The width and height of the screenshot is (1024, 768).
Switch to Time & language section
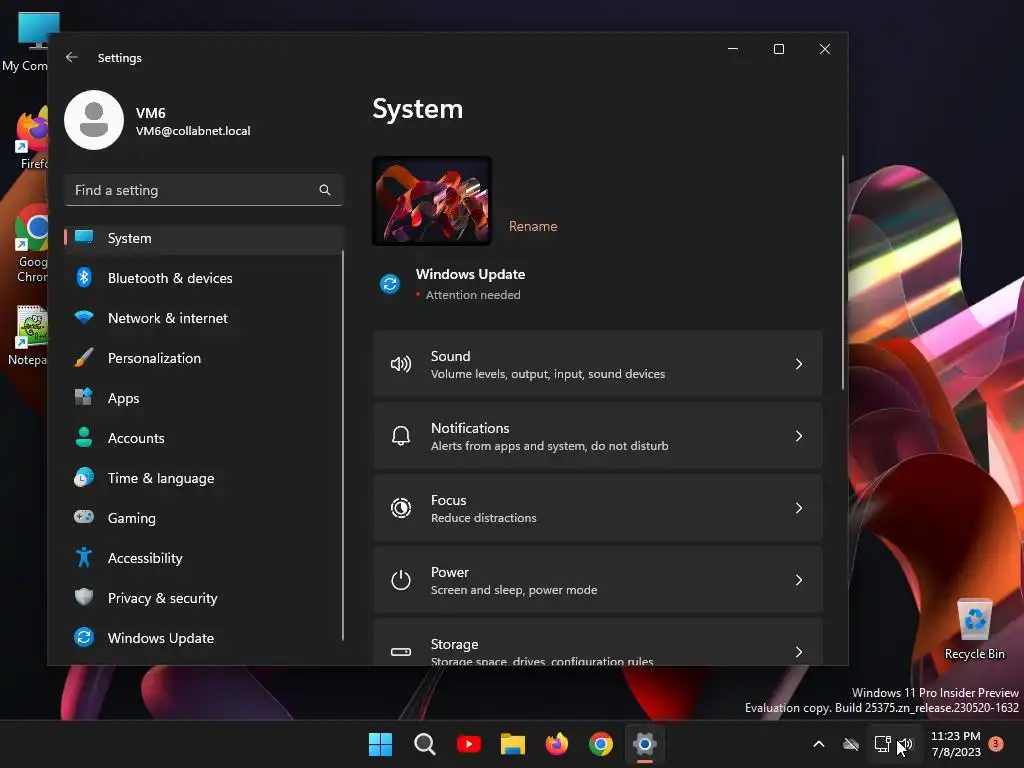203,478
